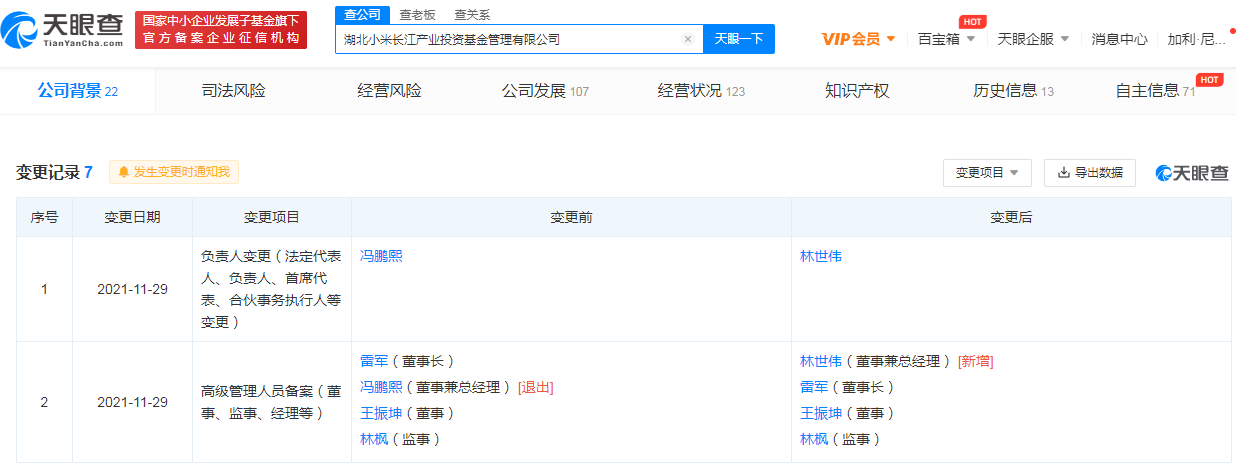Screen dimensions: 1236x463
Task: Click the export download icon
Action: 1063,172
